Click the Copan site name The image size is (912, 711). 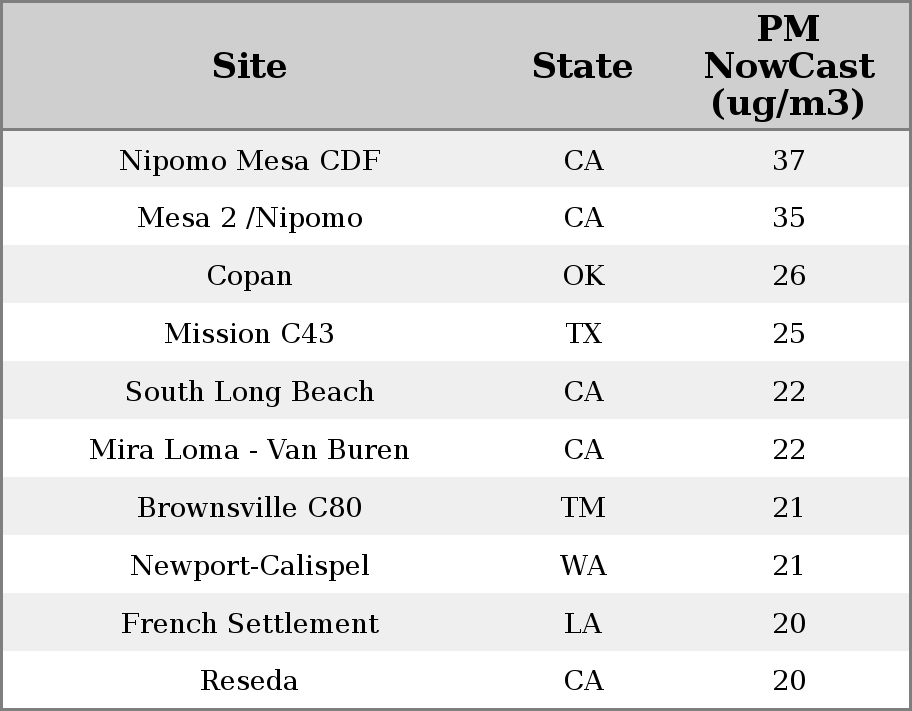point(249,276)
